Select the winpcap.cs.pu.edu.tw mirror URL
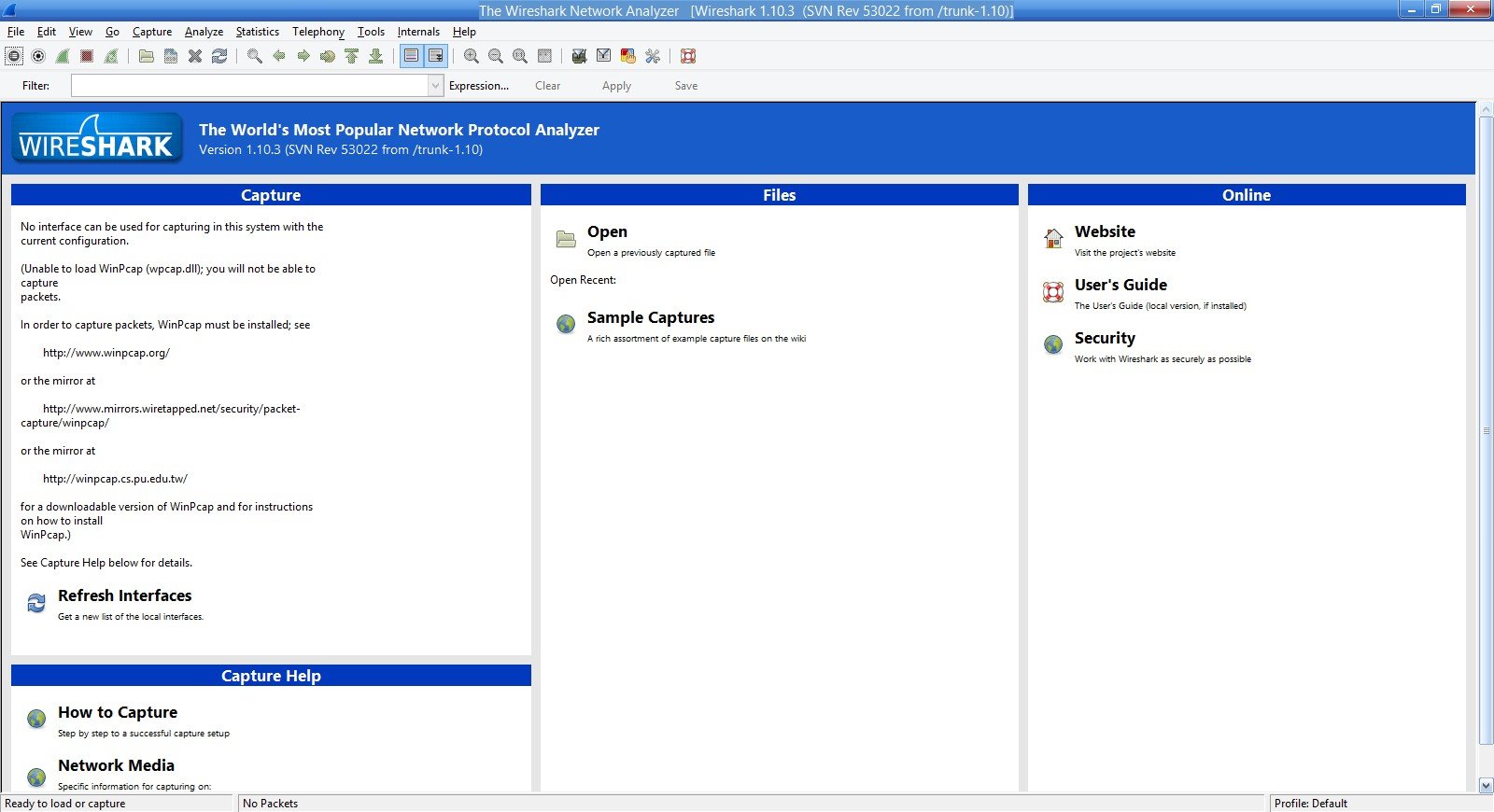Viewport: 1494px width, 812px height. click(x=115, y=479)
